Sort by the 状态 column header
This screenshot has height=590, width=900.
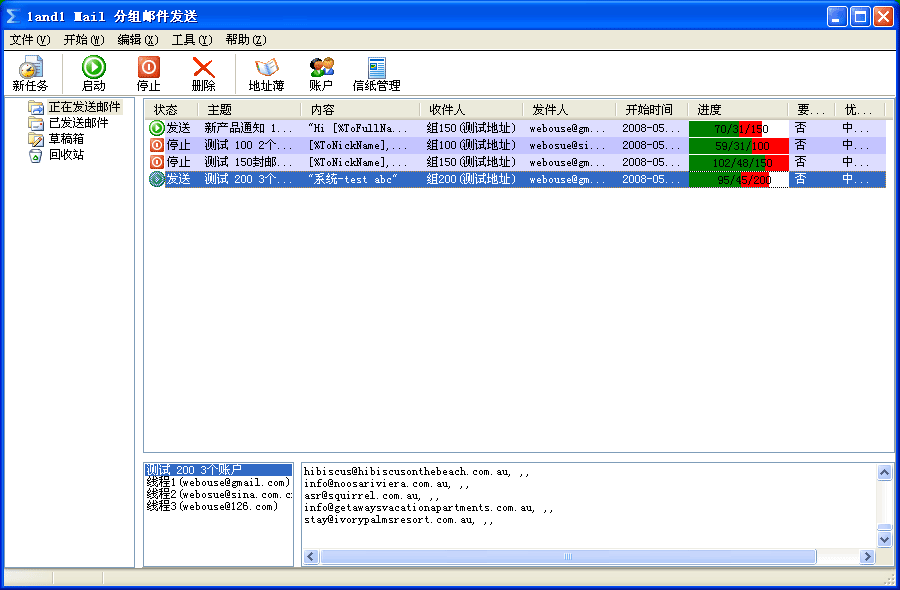click(170, 110)
